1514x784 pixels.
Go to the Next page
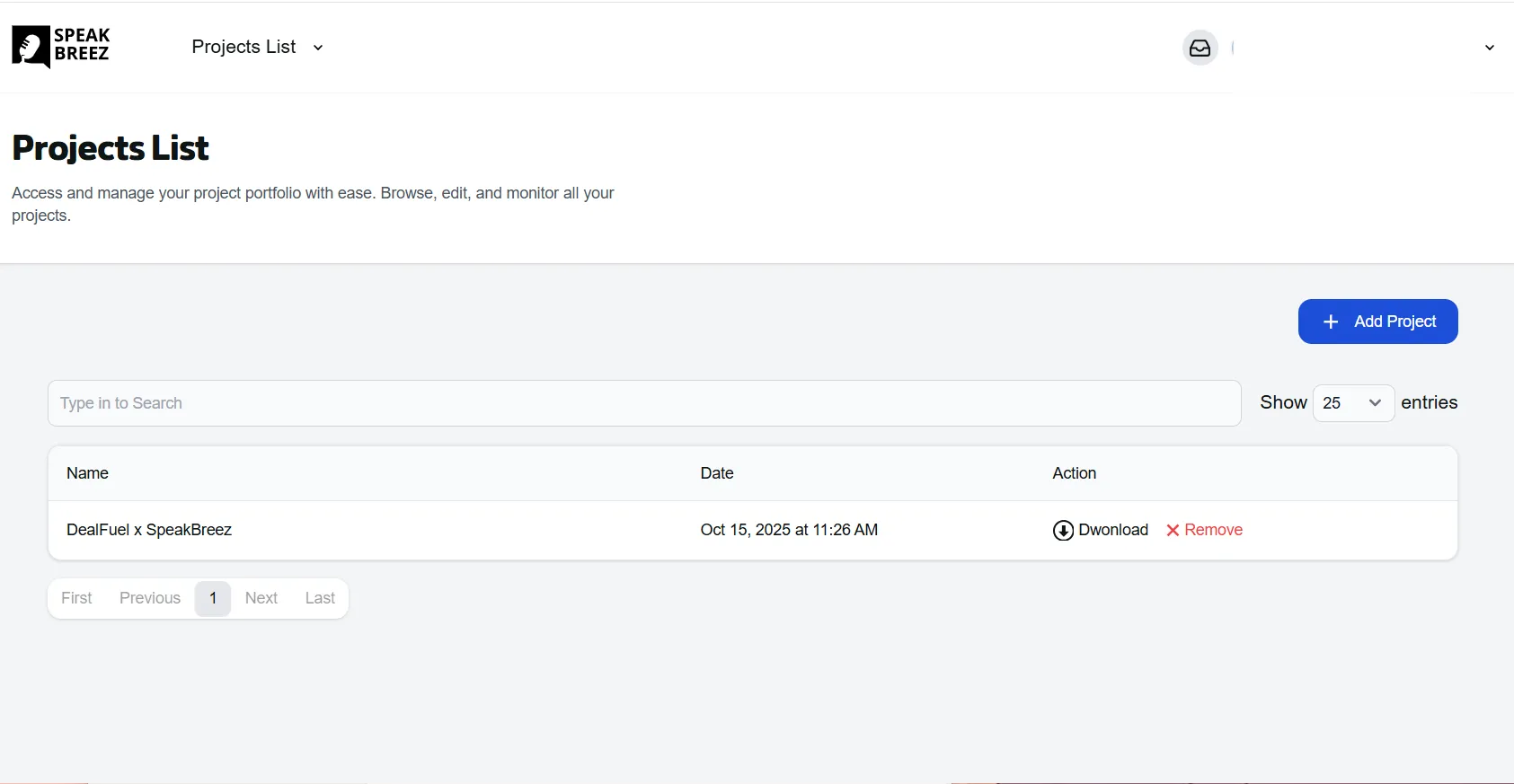(261, 598)
